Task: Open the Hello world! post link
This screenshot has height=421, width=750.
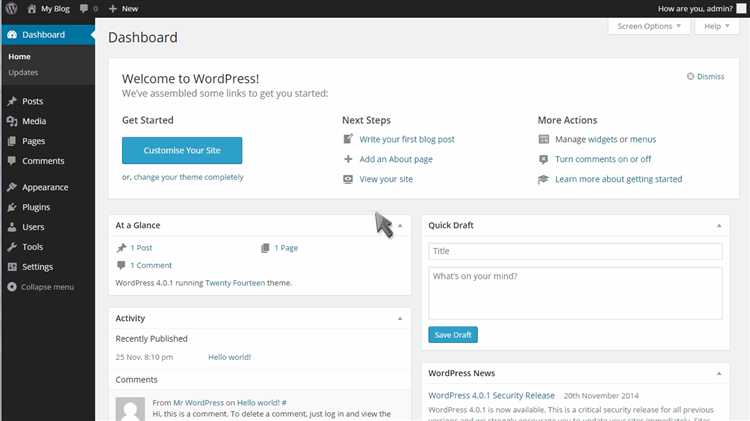Action: click(229, 357)
